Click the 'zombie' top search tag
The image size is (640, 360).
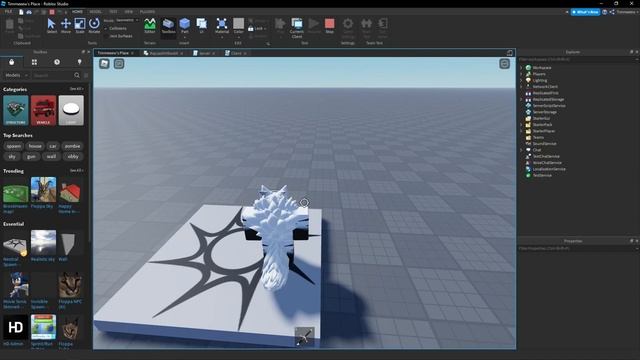[73, 146]
